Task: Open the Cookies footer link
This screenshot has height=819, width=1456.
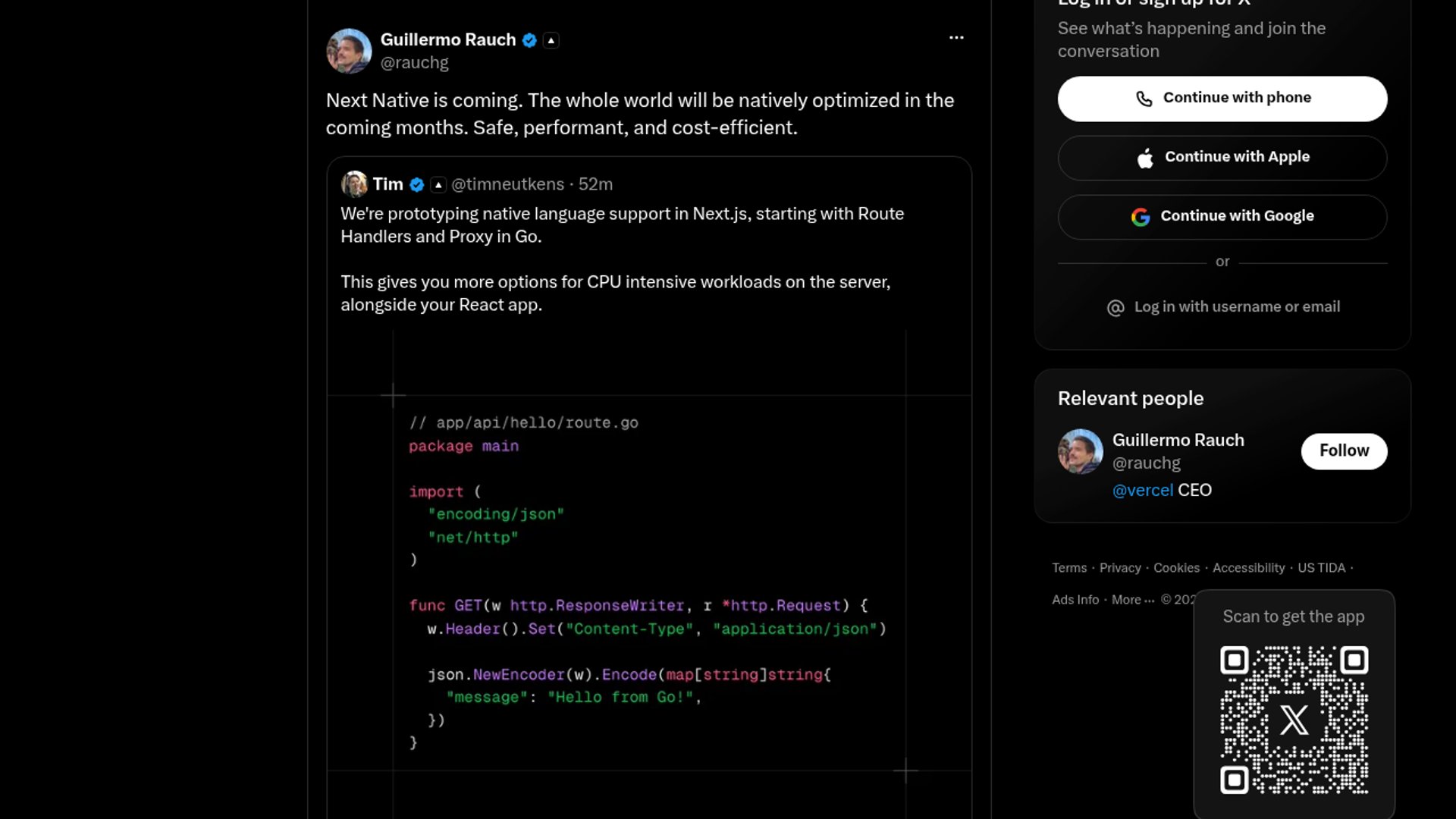Action: pyautogui.click(x=1176, y=568)
